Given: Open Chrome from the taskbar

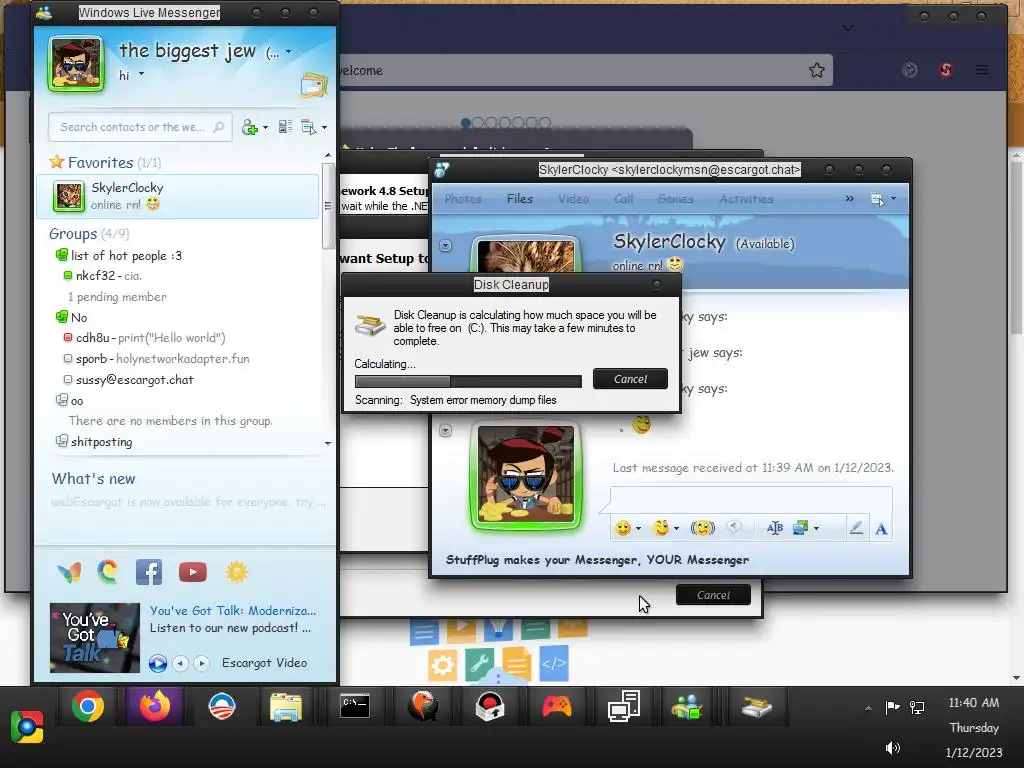Looking at the screenshot, I should pyautogui.click(x=88, y=707).
